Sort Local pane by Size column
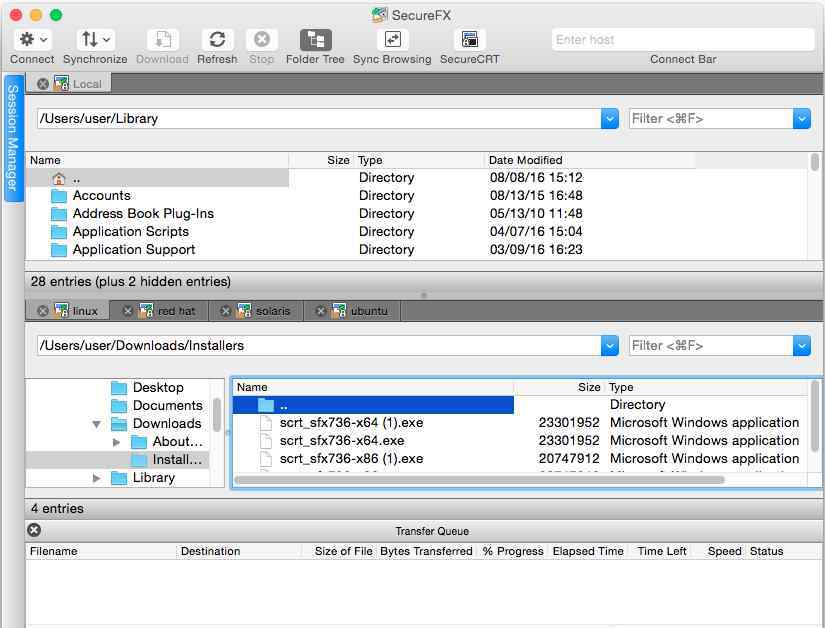This screenshot has height=628, width=825. point(321,160)
